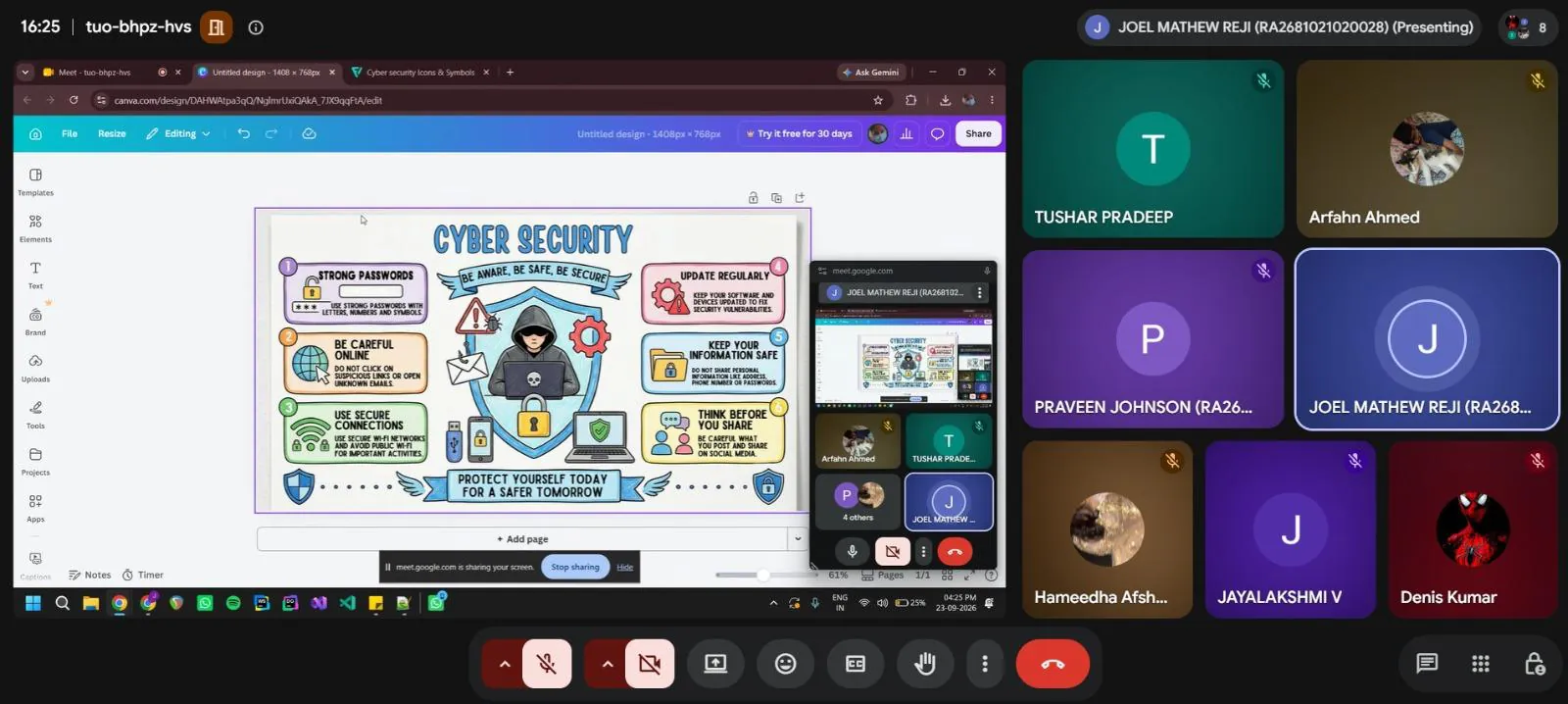Screen dimensions: 1568x704
Task: Toggle mic in picture-in-picture Meet window
Action: pos(852,551)
